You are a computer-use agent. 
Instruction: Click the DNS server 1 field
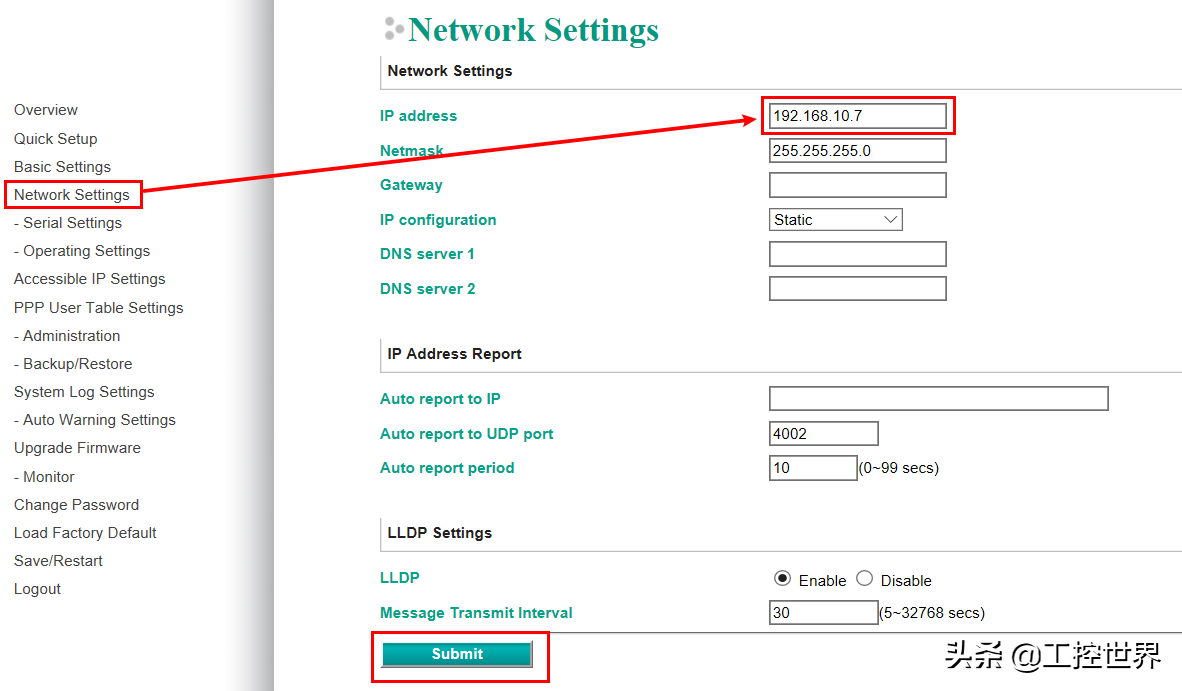coord(857,254)
